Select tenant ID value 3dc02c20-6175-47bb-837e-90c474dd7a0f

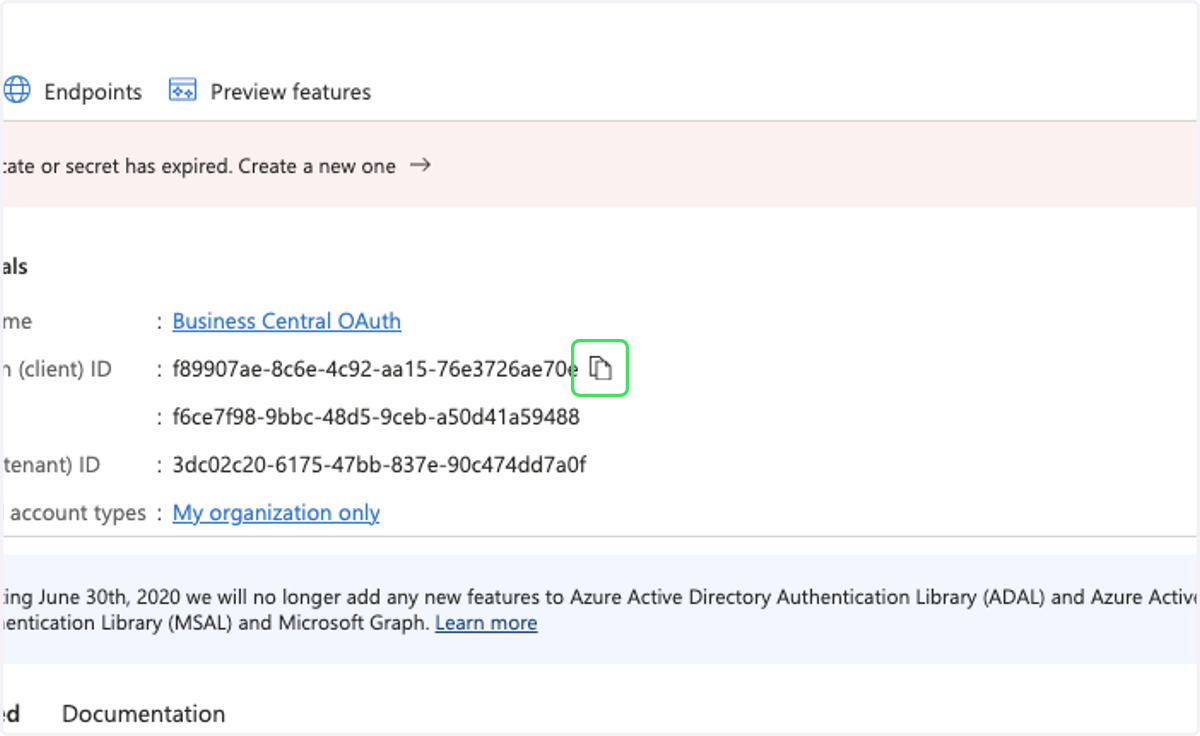[x=379, y=465]
